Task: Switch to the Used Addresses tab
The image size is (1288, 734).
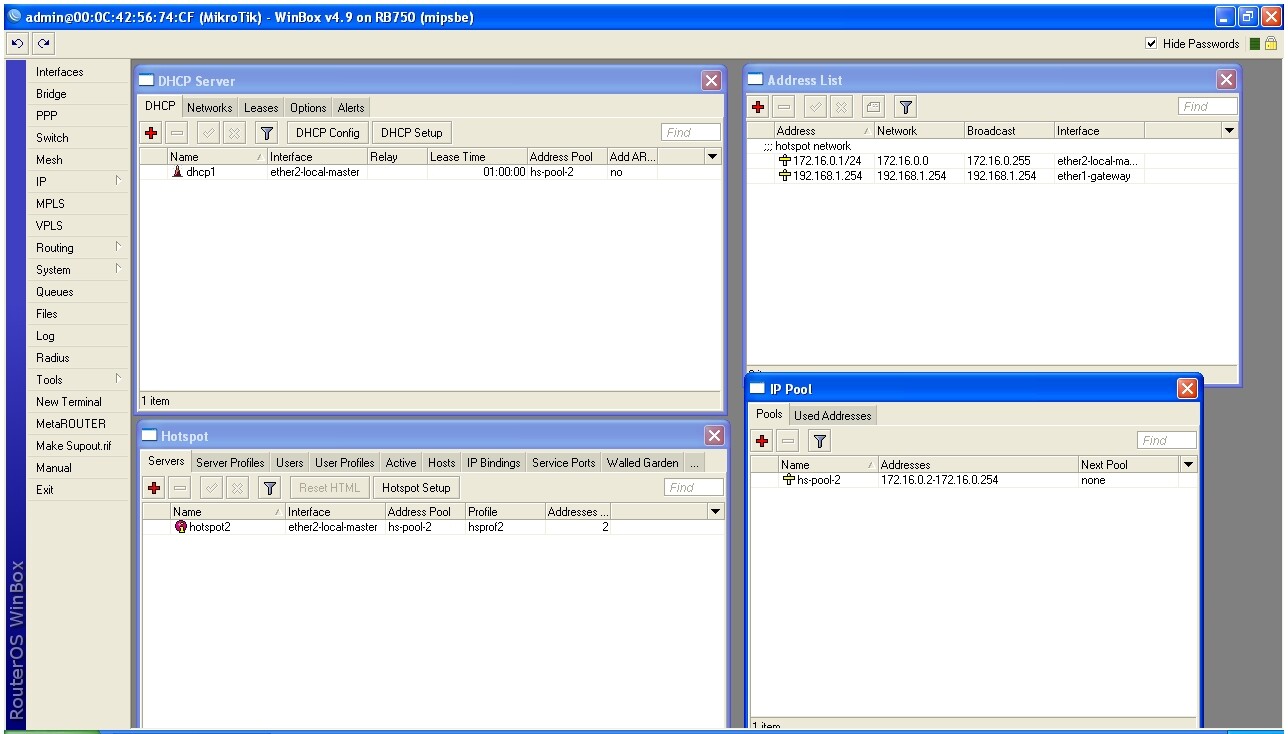Action: tap(833, 416)
